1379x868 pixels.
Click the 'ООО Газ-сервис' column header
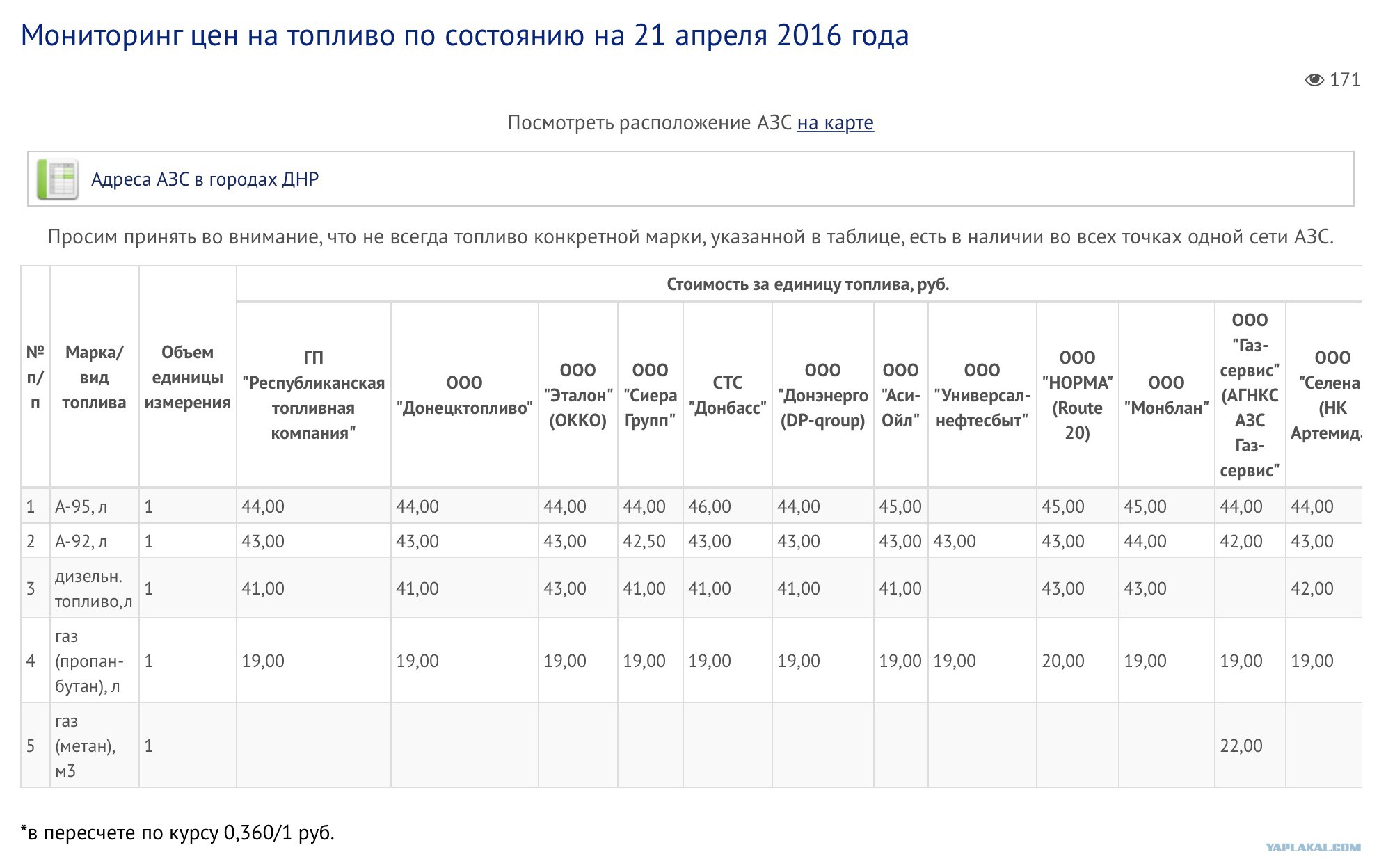click(1250, 395)
